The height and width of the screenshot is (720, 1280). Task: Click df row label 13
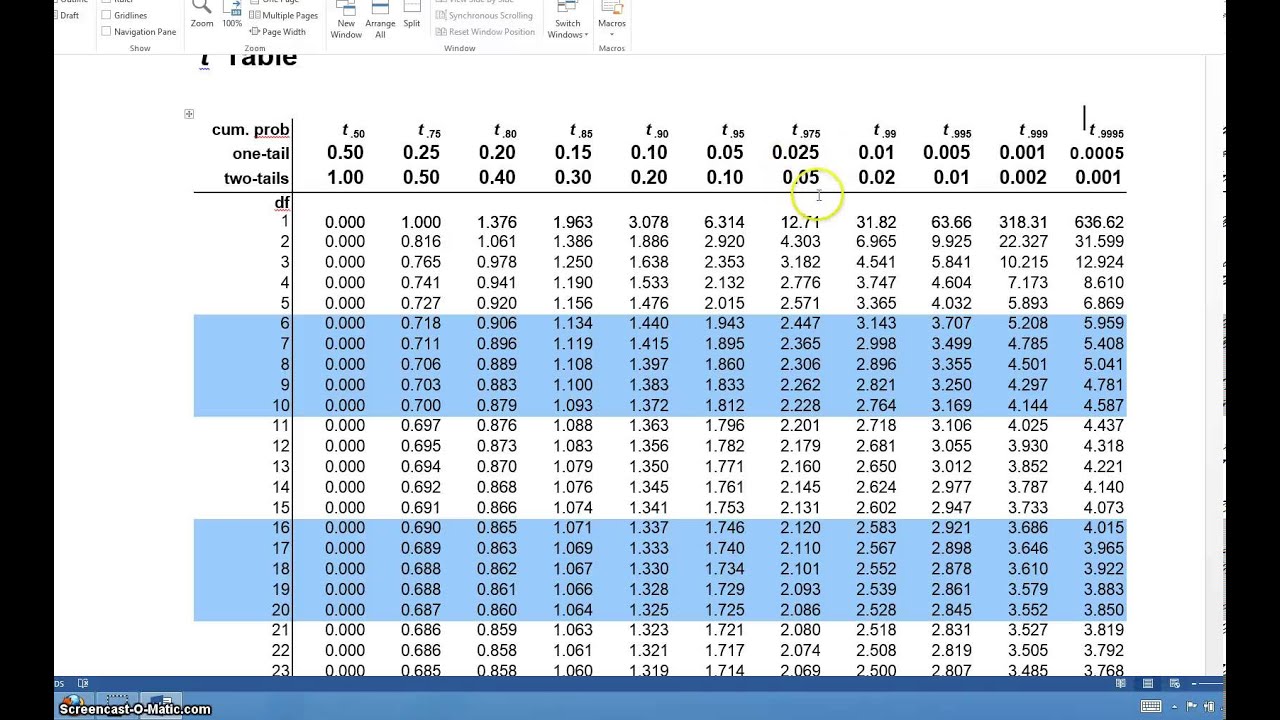pyautogui.click(x=281, y=467)
